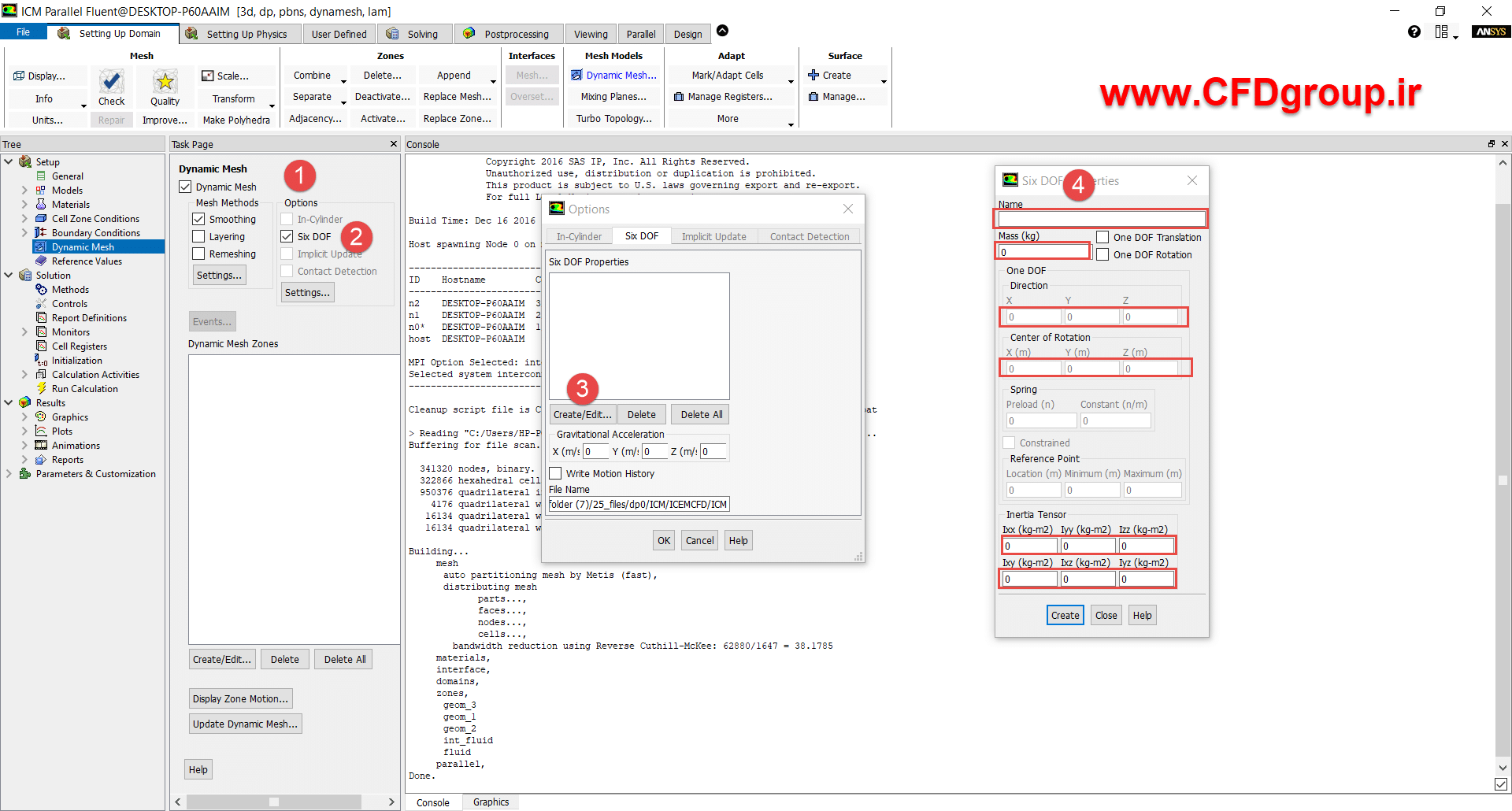1512x811 pixels.
Task: Check One DOF Rotation
Action: (1102, 254)
